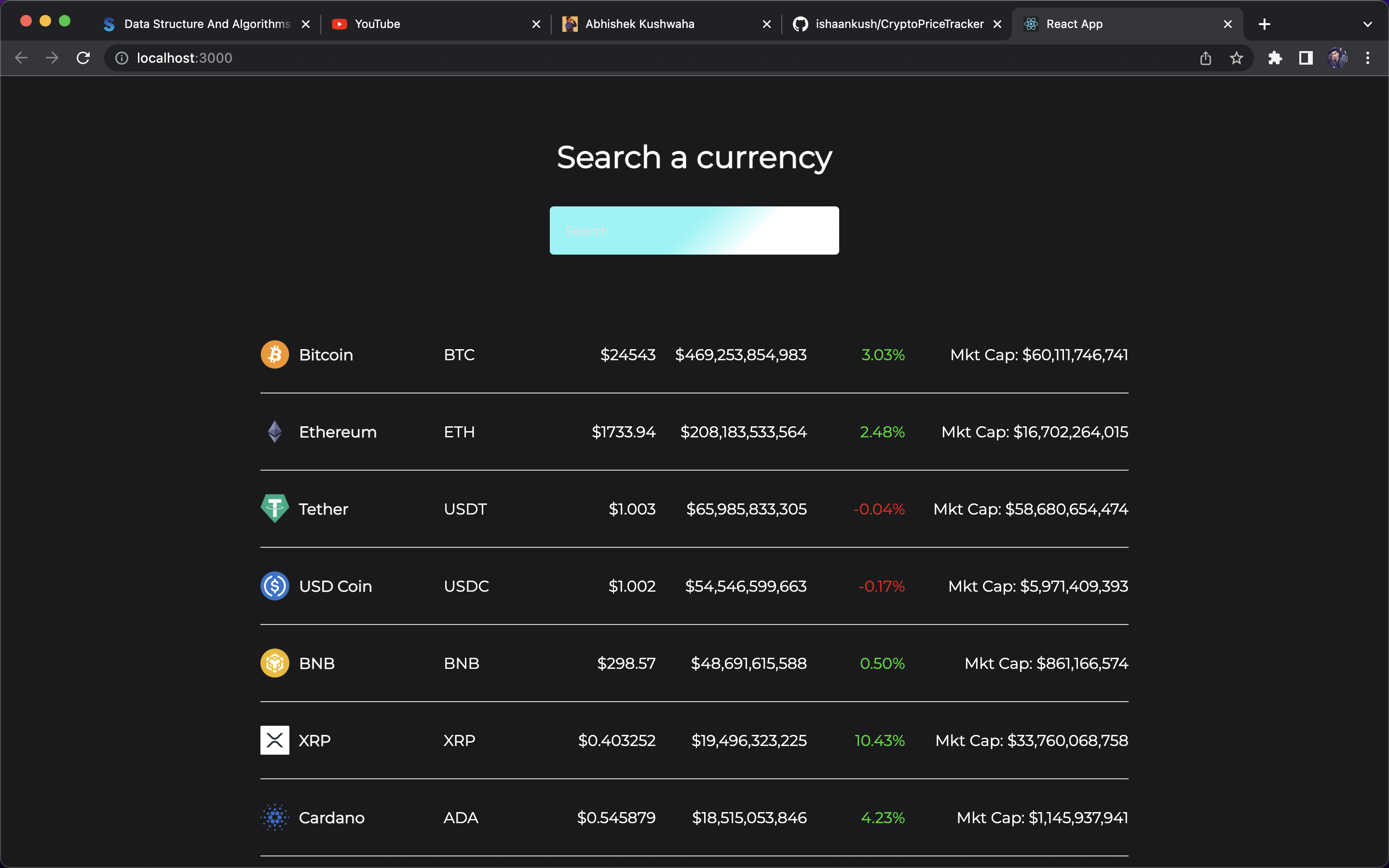The width and height of the screenshot is (1389, 868).
Task: View site information icon in address bar
Action: click(x=122, y=58)
